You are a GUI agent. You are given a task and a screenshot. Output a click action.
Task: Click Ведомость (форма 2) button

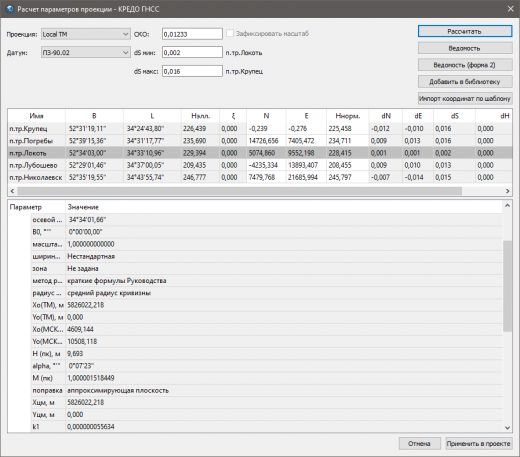pos(465,65)
